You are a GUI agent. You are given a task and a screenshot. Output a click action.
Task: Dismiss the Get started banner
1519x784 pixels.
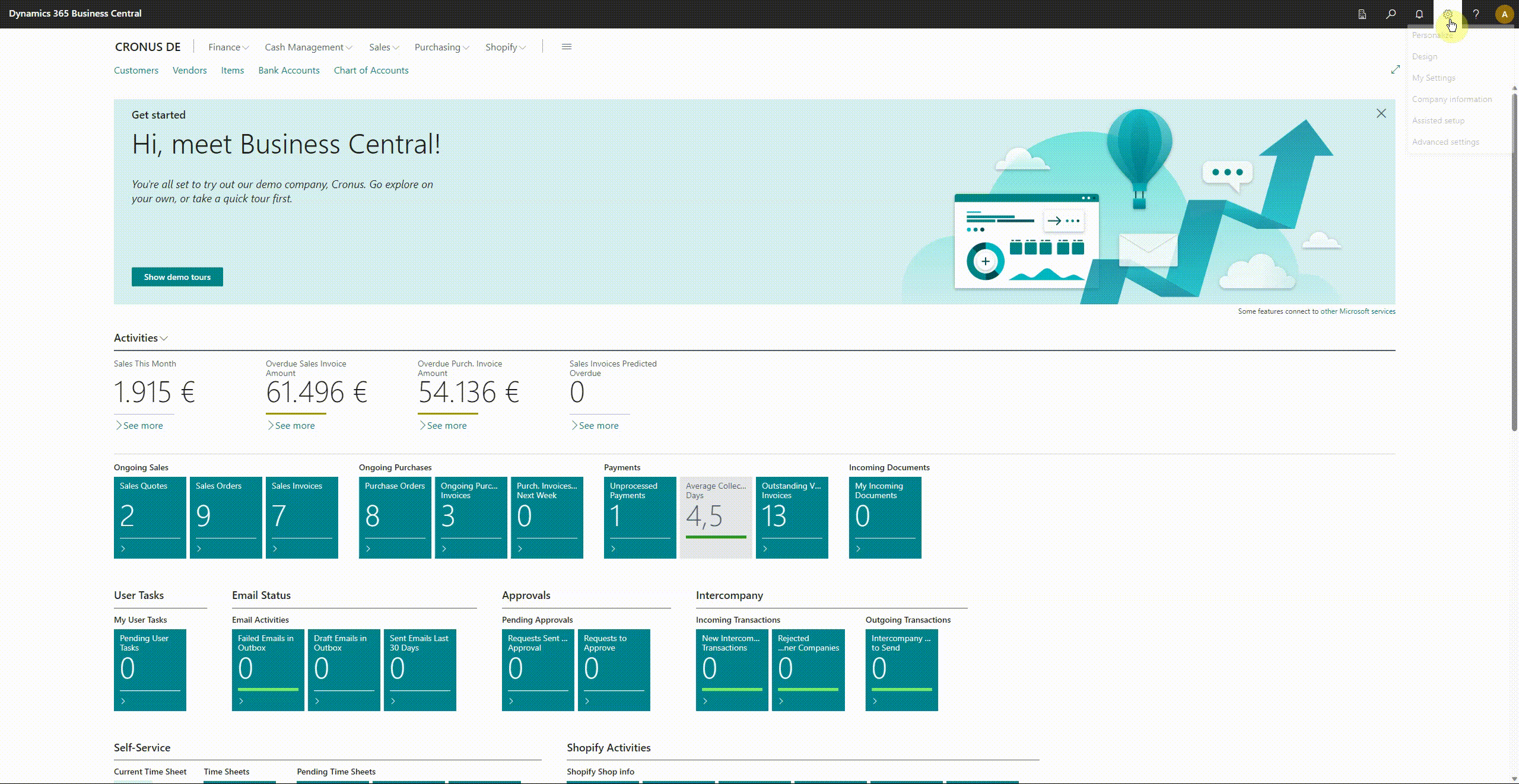[1381, 113]
